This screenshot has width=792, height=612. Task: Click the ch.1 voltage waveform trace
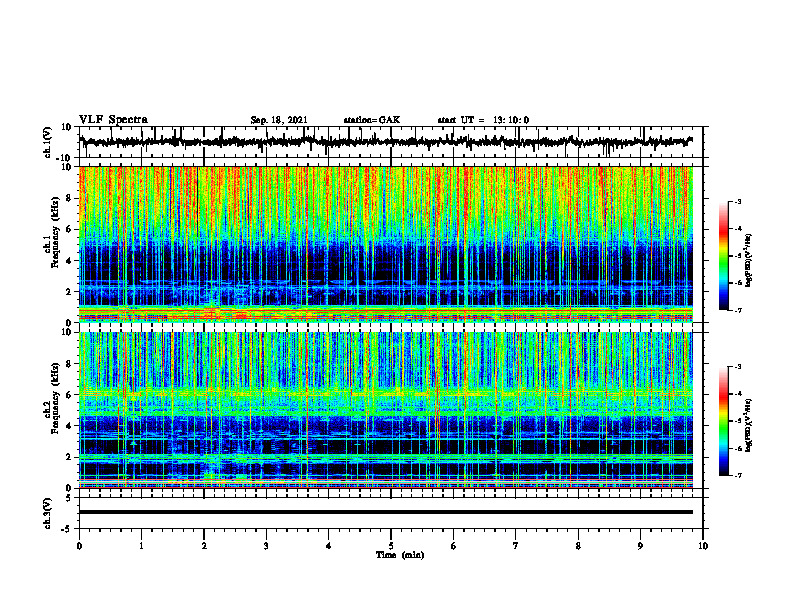385,142
